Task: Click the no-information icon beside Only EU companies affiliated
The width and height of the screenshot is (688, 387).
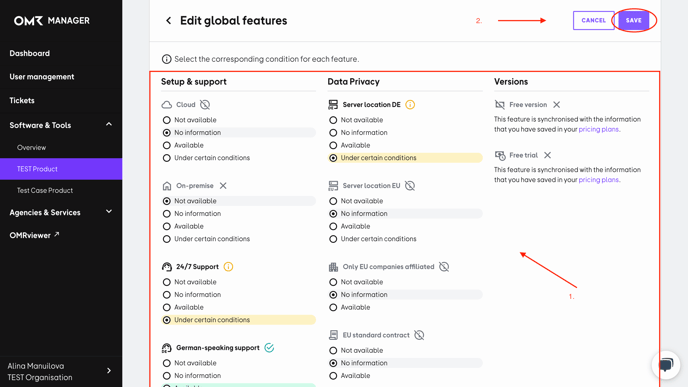Action: (x=444, y=267)
